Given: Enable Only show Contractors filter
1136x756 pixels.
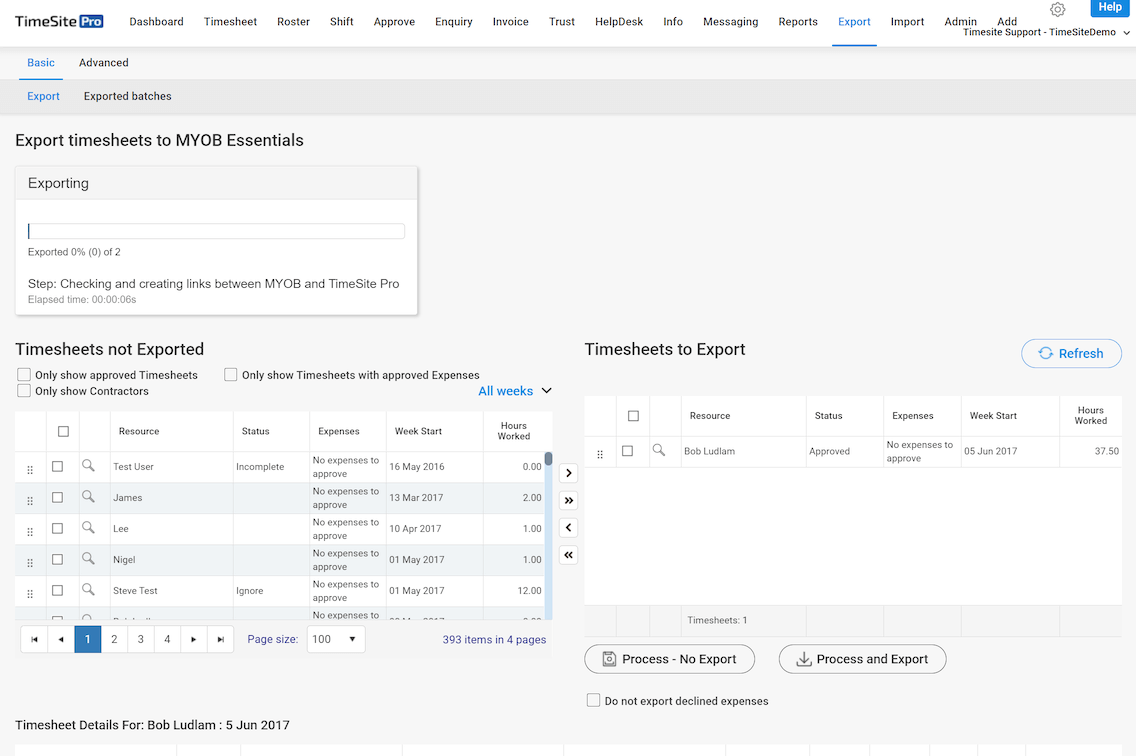Looking at the screenshot, I should point(24,391).
